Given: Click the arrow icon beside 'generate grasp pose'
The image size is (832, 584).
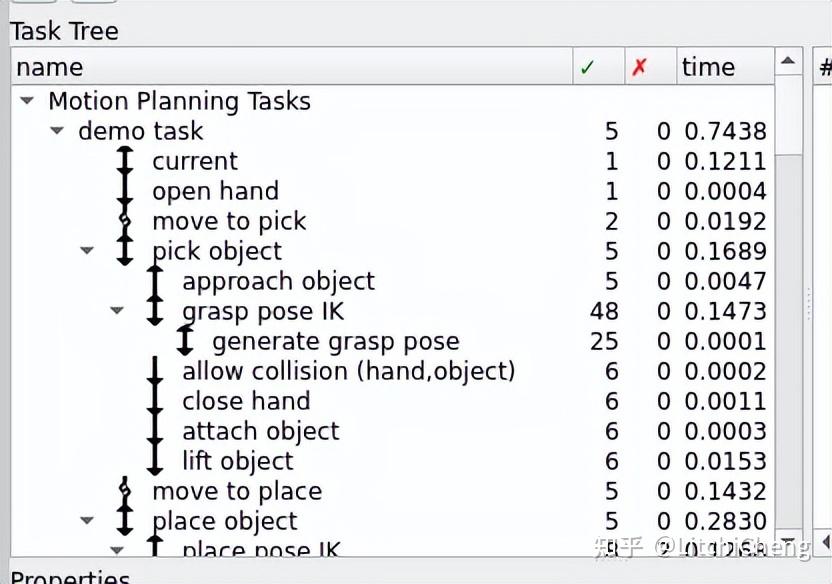Looking at the screenshot, I should 185,342.
